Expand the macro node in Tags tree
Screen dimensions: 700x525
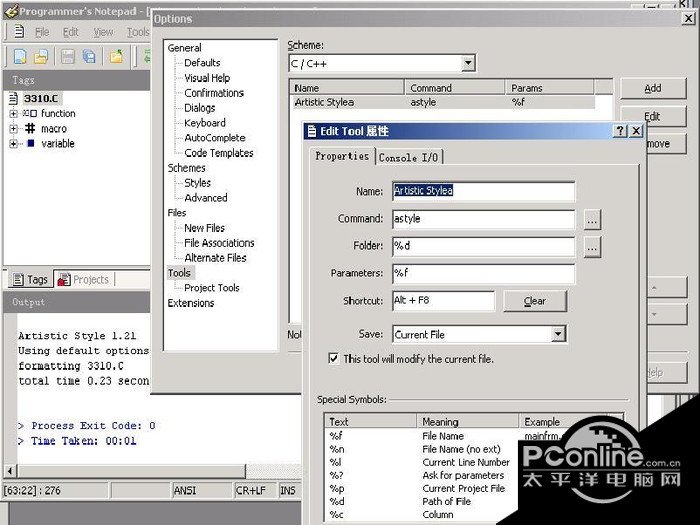pos(14,129)
